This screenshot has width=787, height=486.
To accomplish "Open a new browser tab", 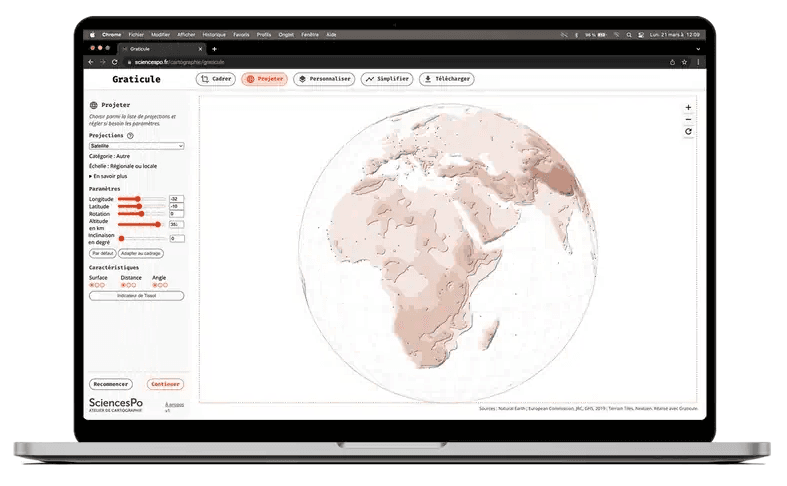I will coord(214,49).
